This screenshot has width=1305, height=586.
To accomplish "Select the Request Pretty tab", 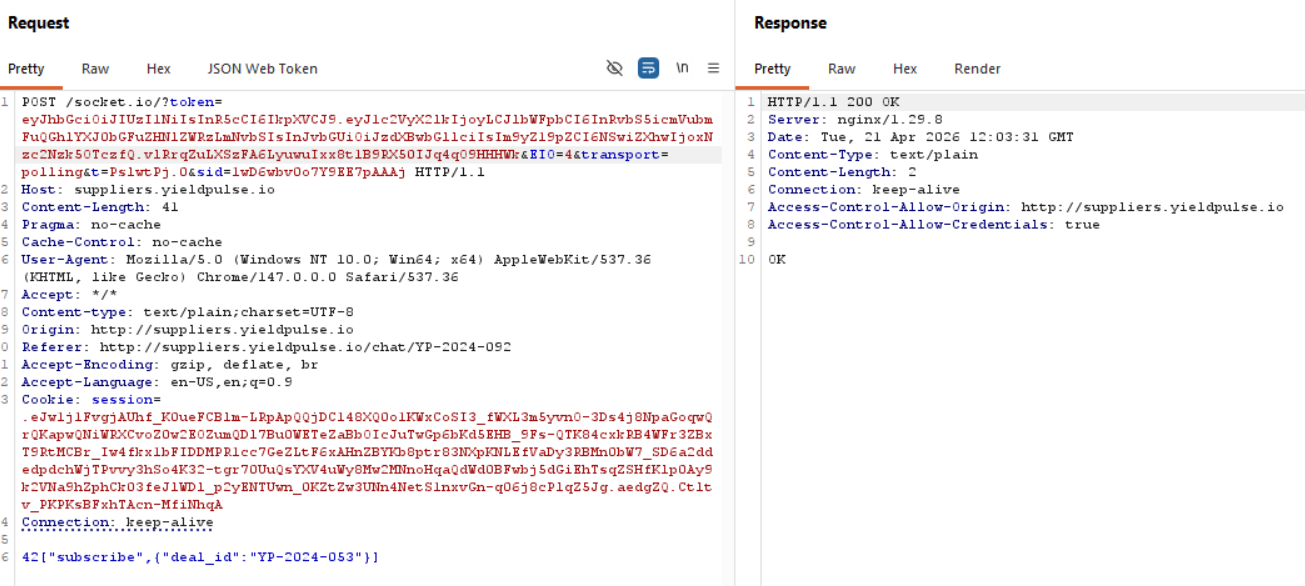I will click(x=26, y=69).
